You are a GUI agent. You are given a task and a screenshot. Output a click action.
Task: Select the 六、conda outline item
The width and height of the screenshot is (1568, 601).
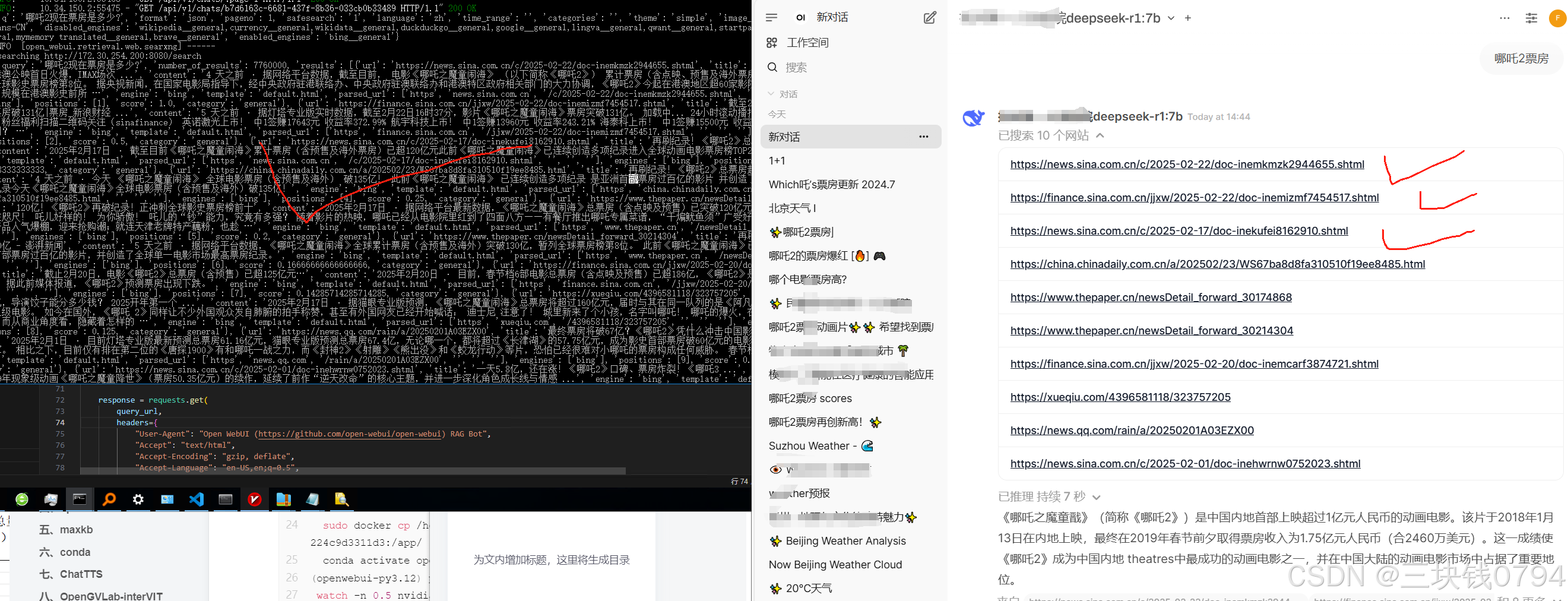tap(65, 552)
